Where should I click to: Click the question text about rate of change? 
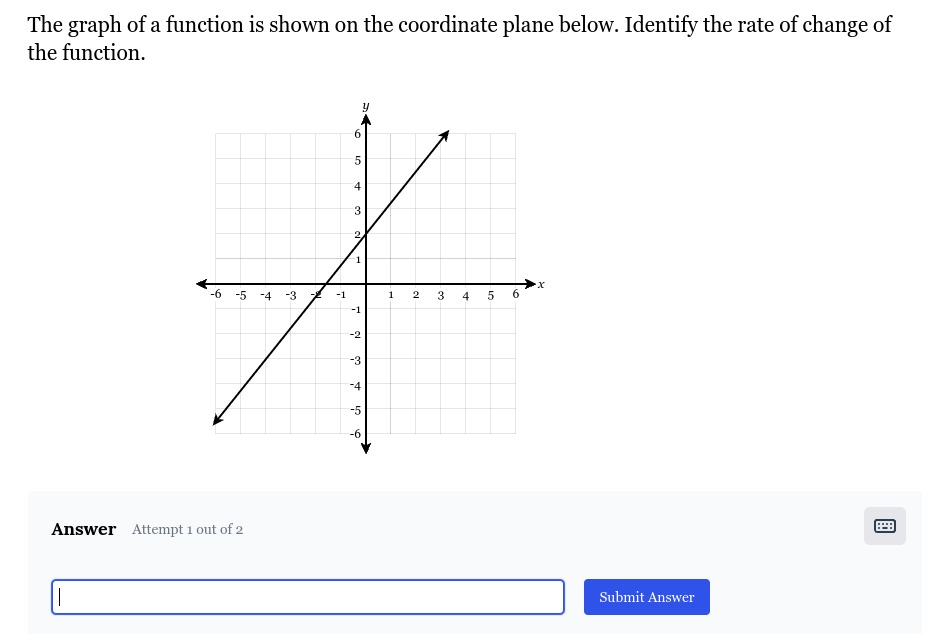pyautogui.click(x=459, y=39)
